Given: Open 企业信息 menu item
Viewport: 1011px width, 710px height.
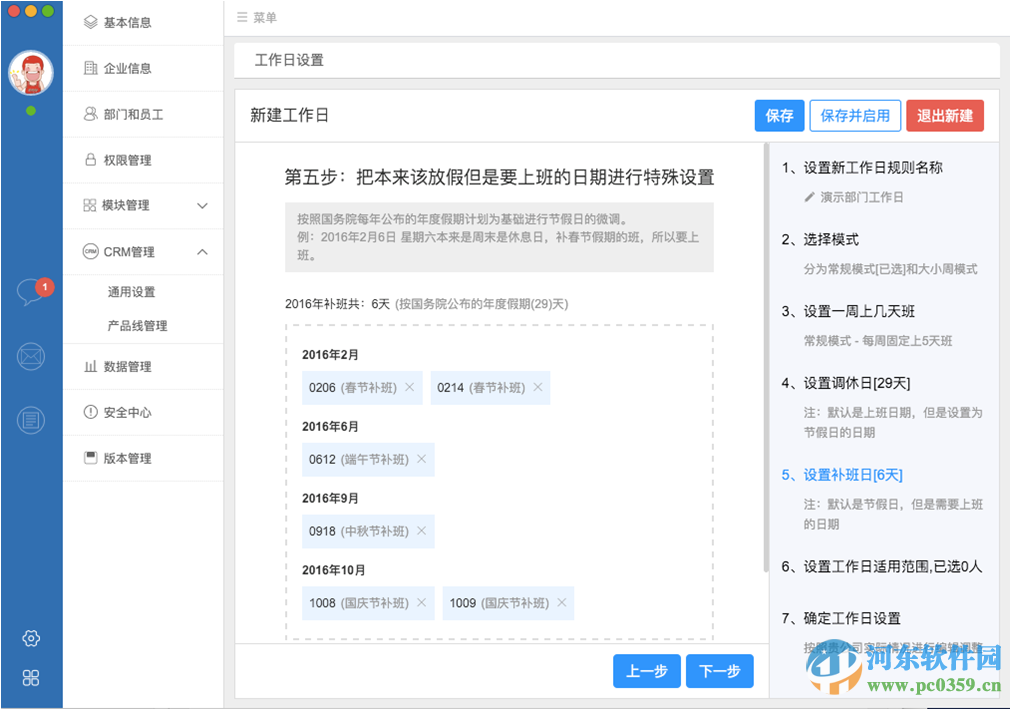Looking at the screenshot, I should pyautogui.click(x=143, y=68).
